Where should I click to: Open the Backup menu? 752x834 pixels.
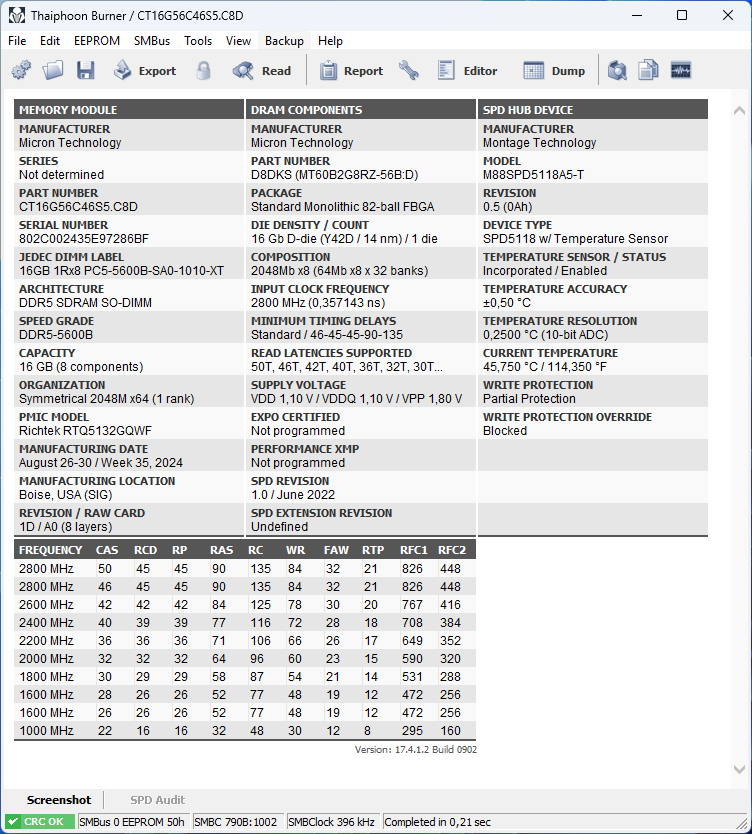pos(284,41)
